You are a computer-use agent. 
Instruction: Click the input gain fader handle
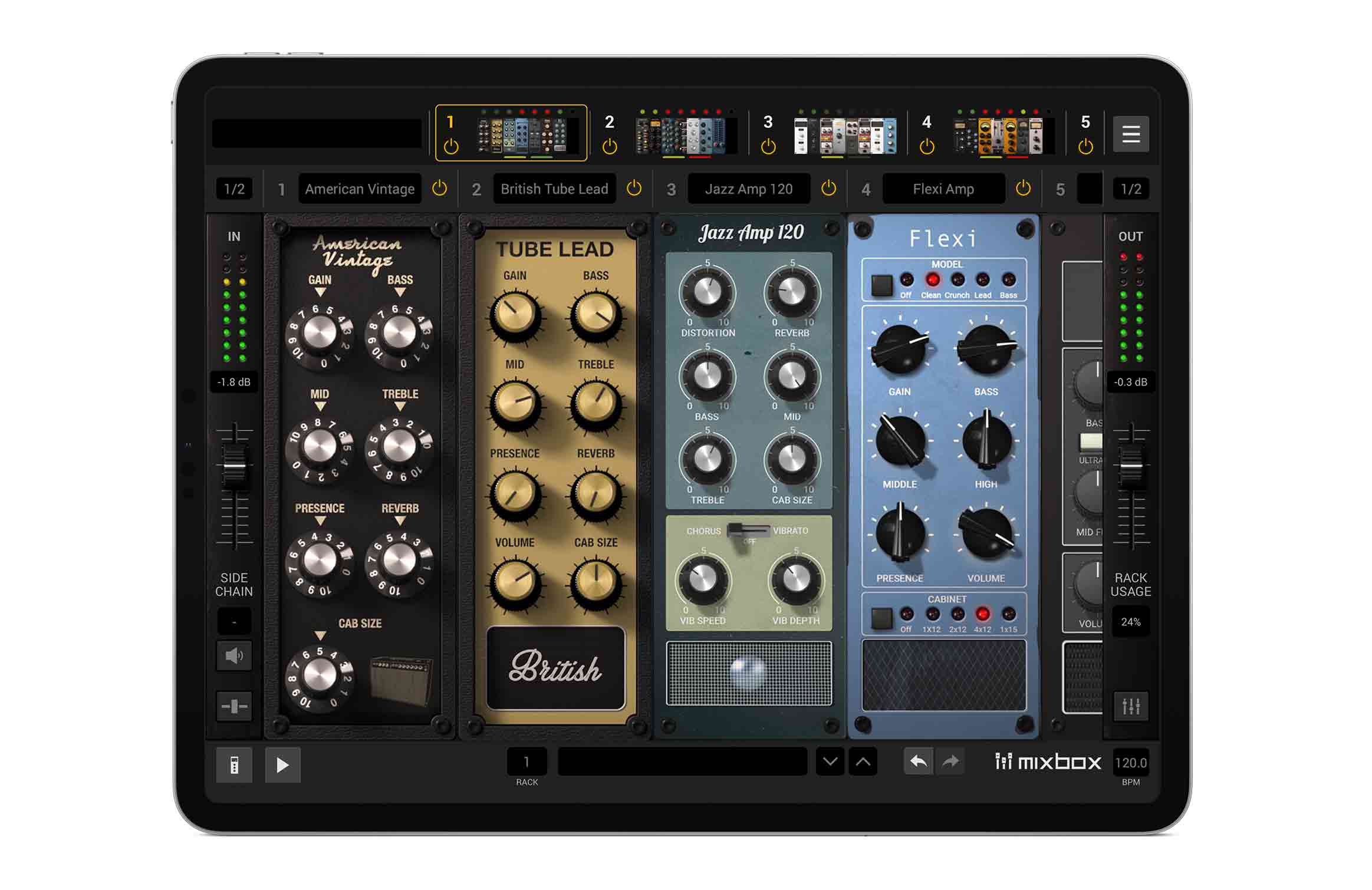pyautogui.click(x=234, y=466)
